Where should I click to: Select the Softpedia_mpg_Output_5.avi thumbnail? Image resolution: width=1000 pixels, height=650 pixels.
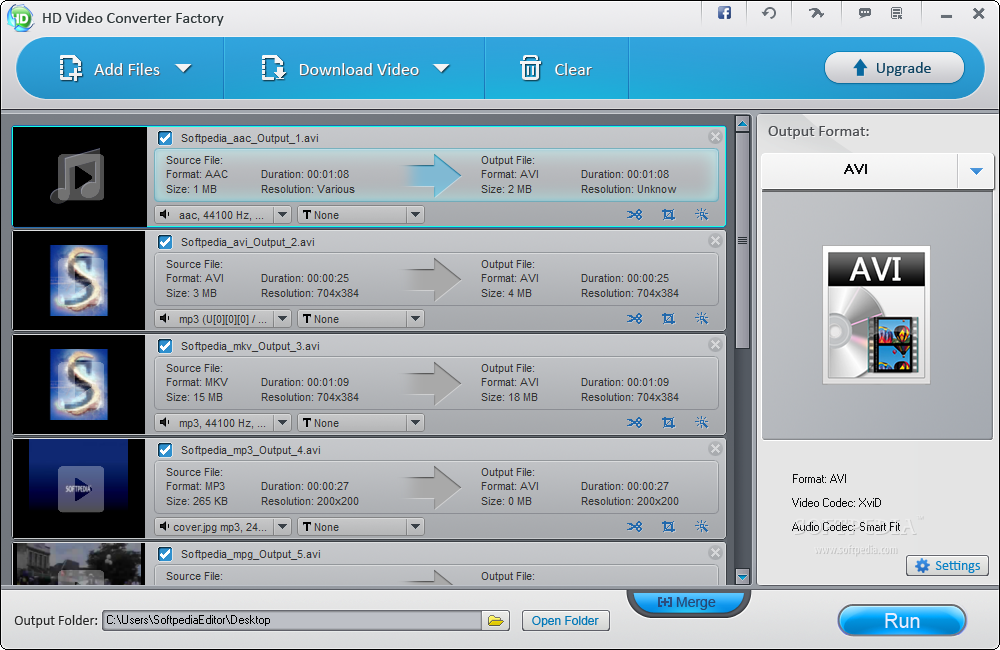coord(79,563)
